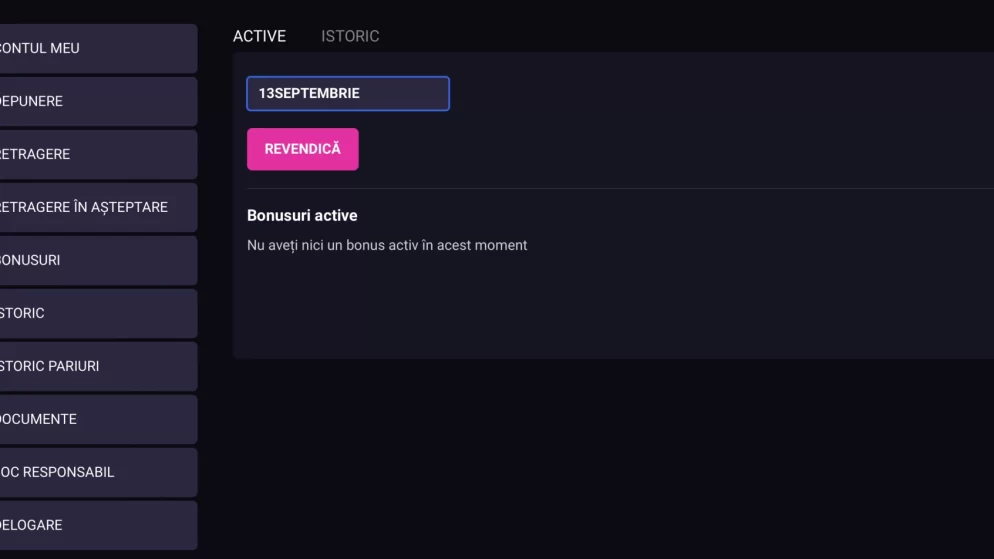994x559 pixels.
Task: Select Retragere în Așteptare in sidebar
Action: [x=98, y=207]
